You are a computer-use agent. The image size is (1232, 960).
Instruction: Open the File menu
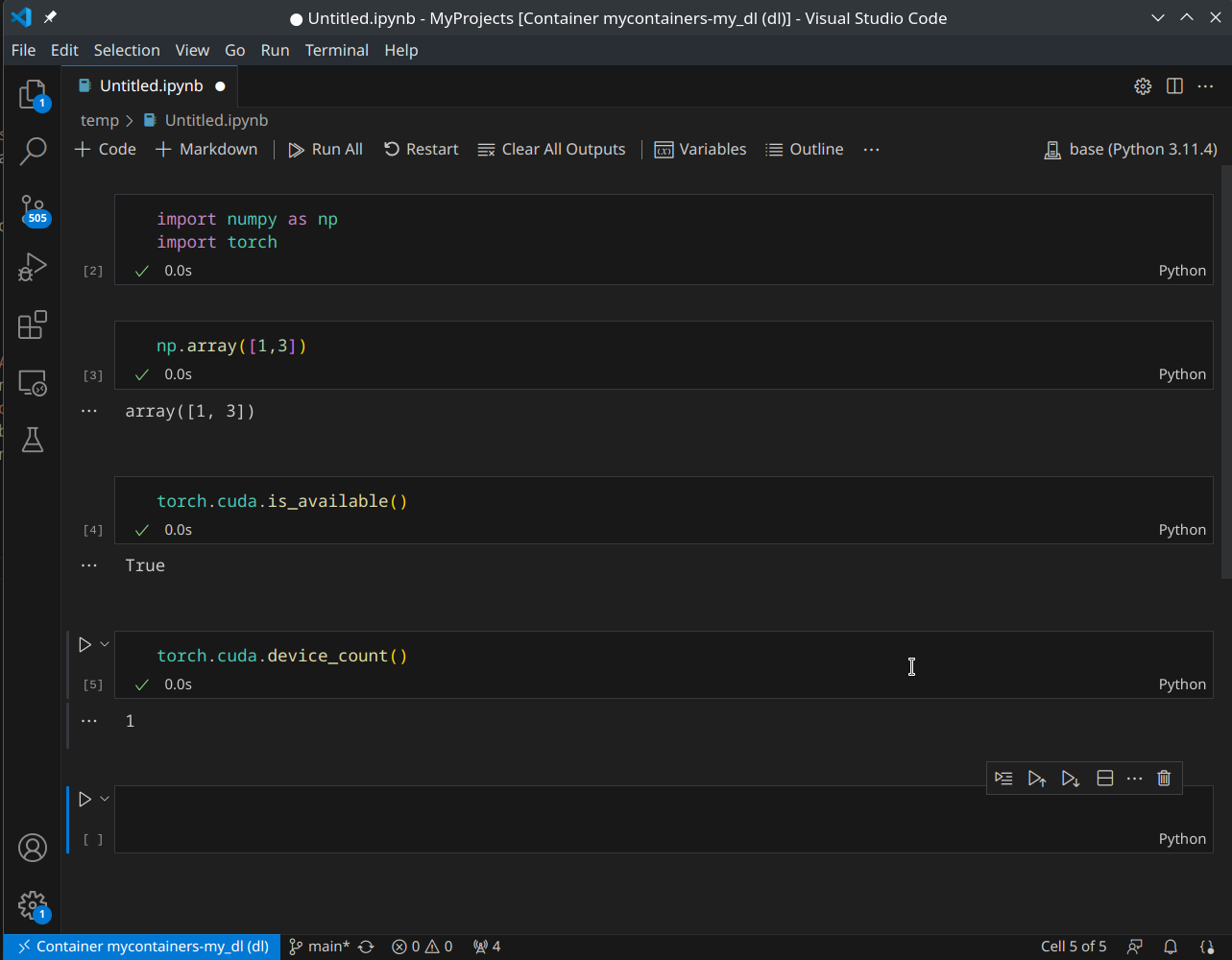[23, 50]
